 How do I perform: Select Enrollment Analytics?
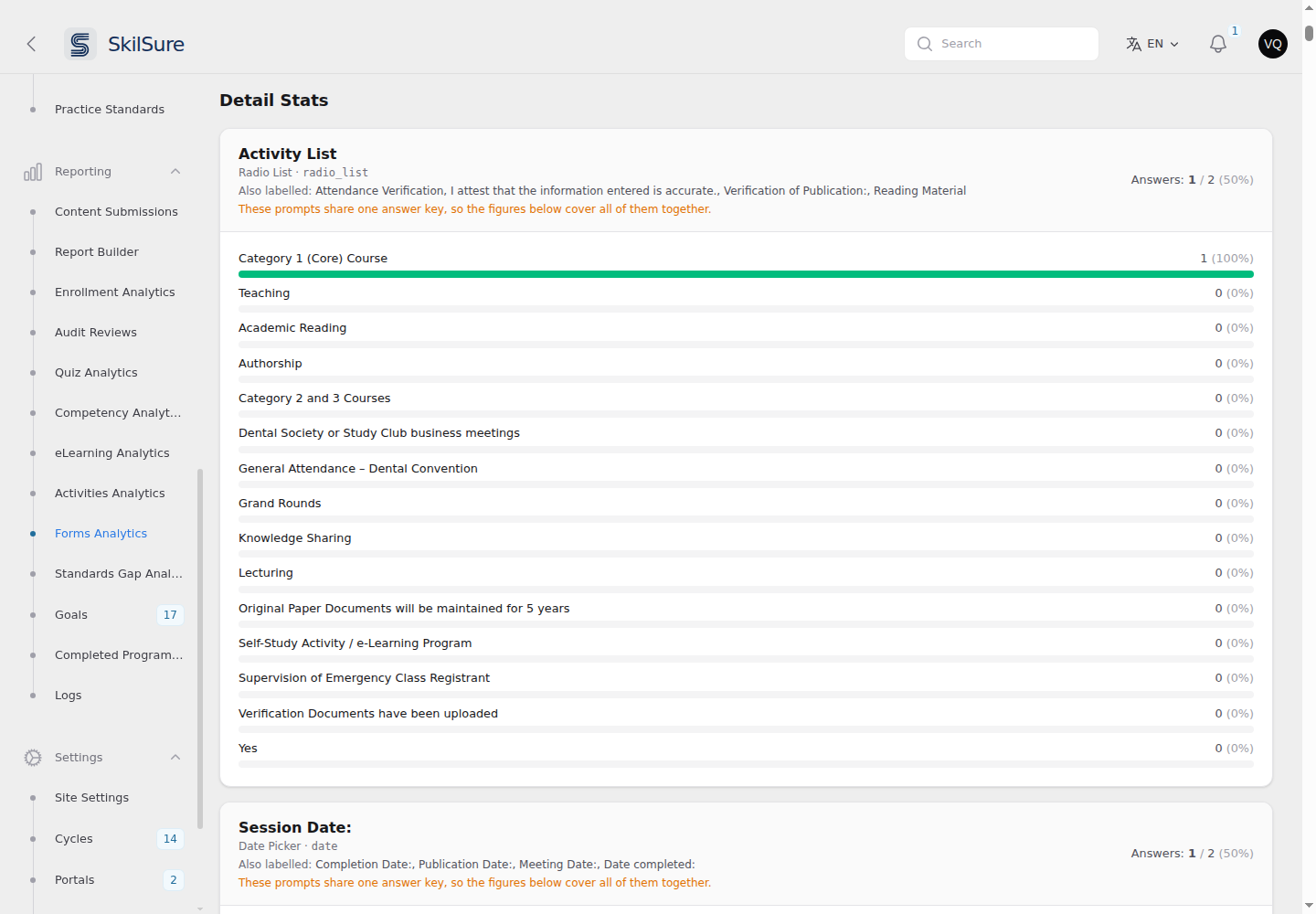point(115,292)
